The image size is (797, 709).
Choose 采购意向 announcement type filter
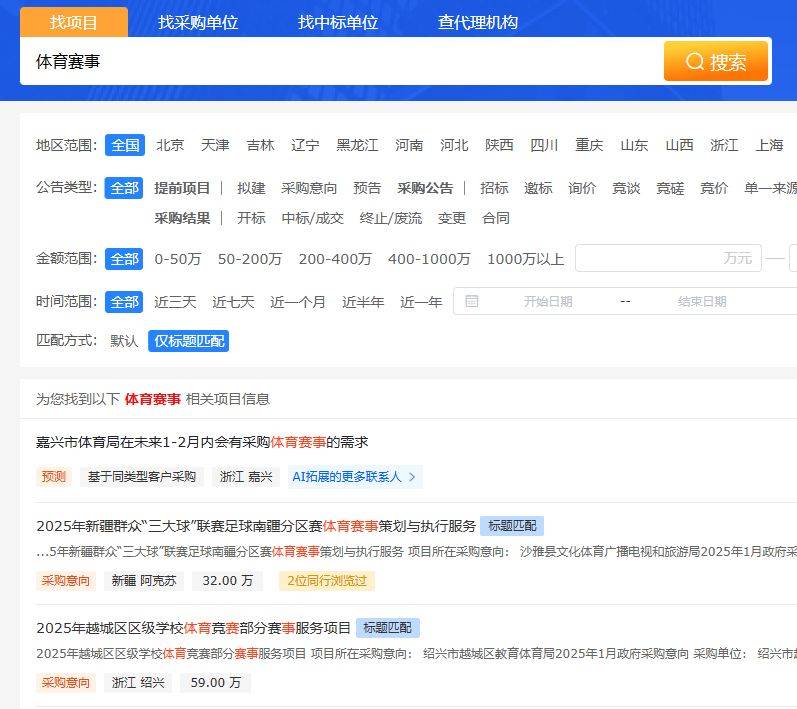[x=309, y=188]
